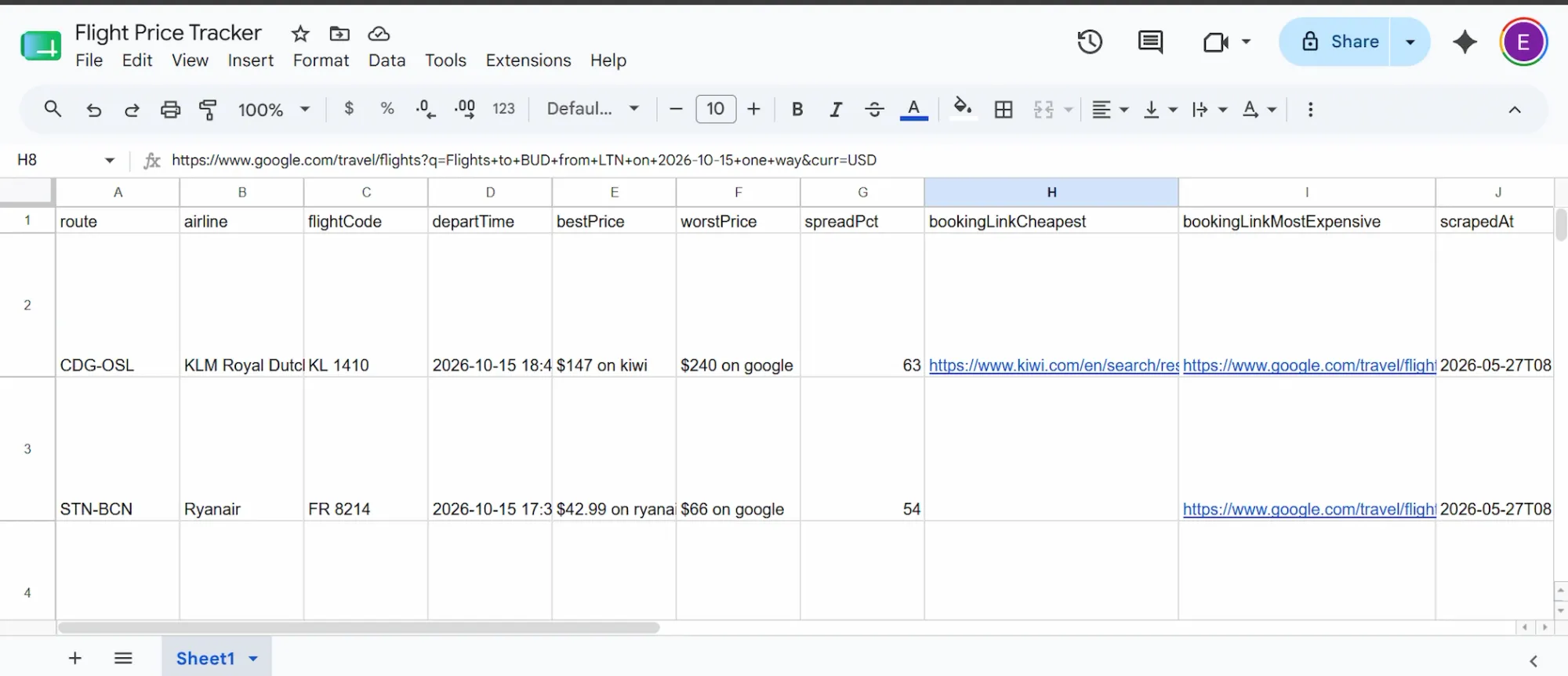Click the Share button
Viewport: 1568px width, 676px height.
[x=1335, y=42]
